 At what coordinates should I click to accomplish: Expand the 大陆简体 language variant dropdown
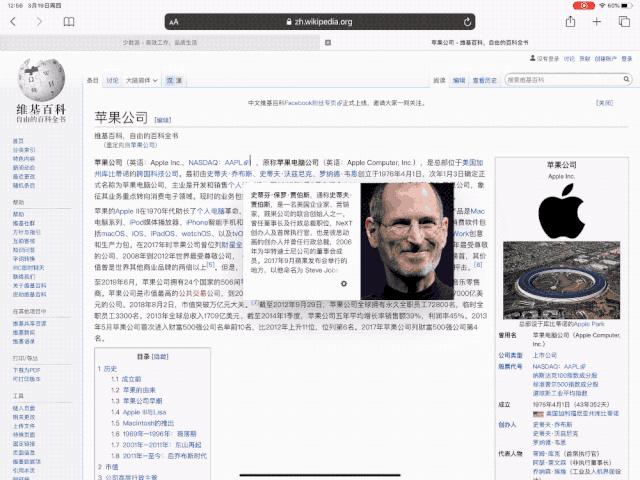click(x=141, y=80)
